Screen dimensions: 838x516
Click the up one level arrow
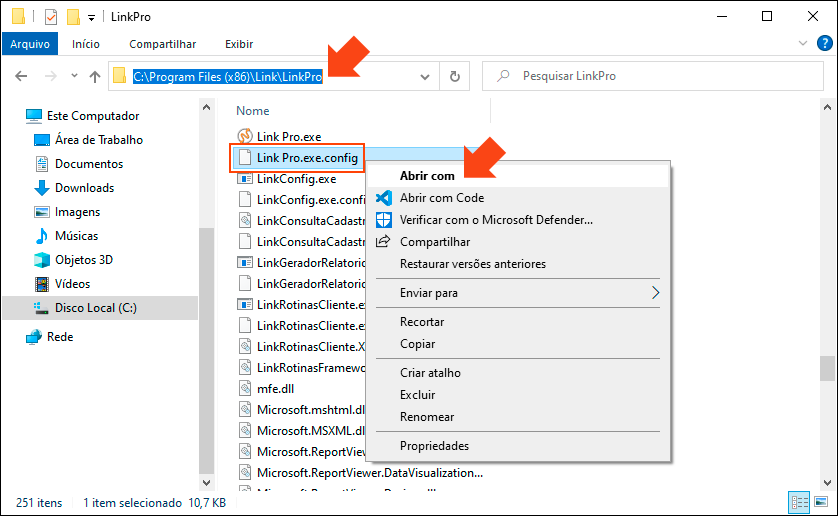(x=95, y=77)
